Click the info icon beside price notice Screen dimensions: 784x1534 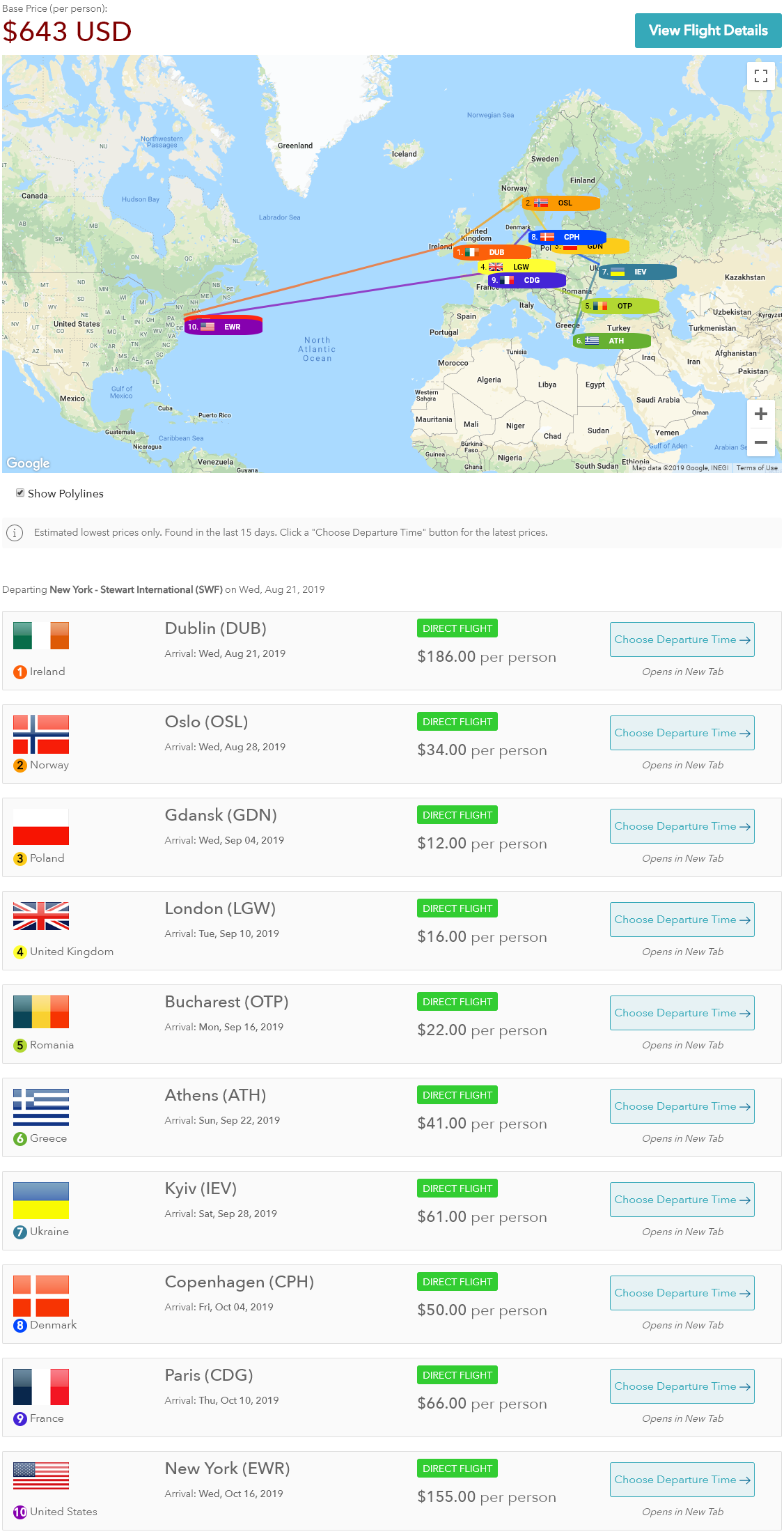point(14,533)
